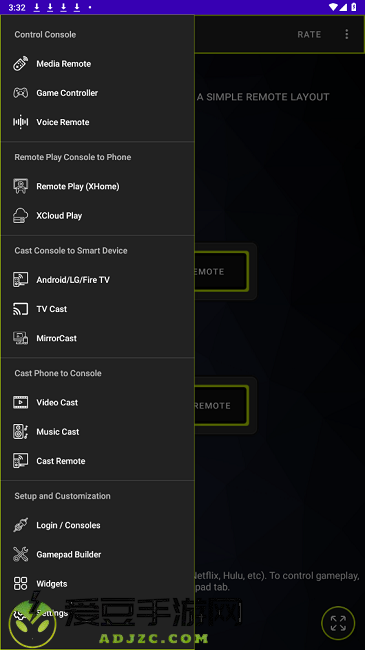Click the RATE button
The height and width of the screenshot is (650, 365).
click(x=309, y=34)
